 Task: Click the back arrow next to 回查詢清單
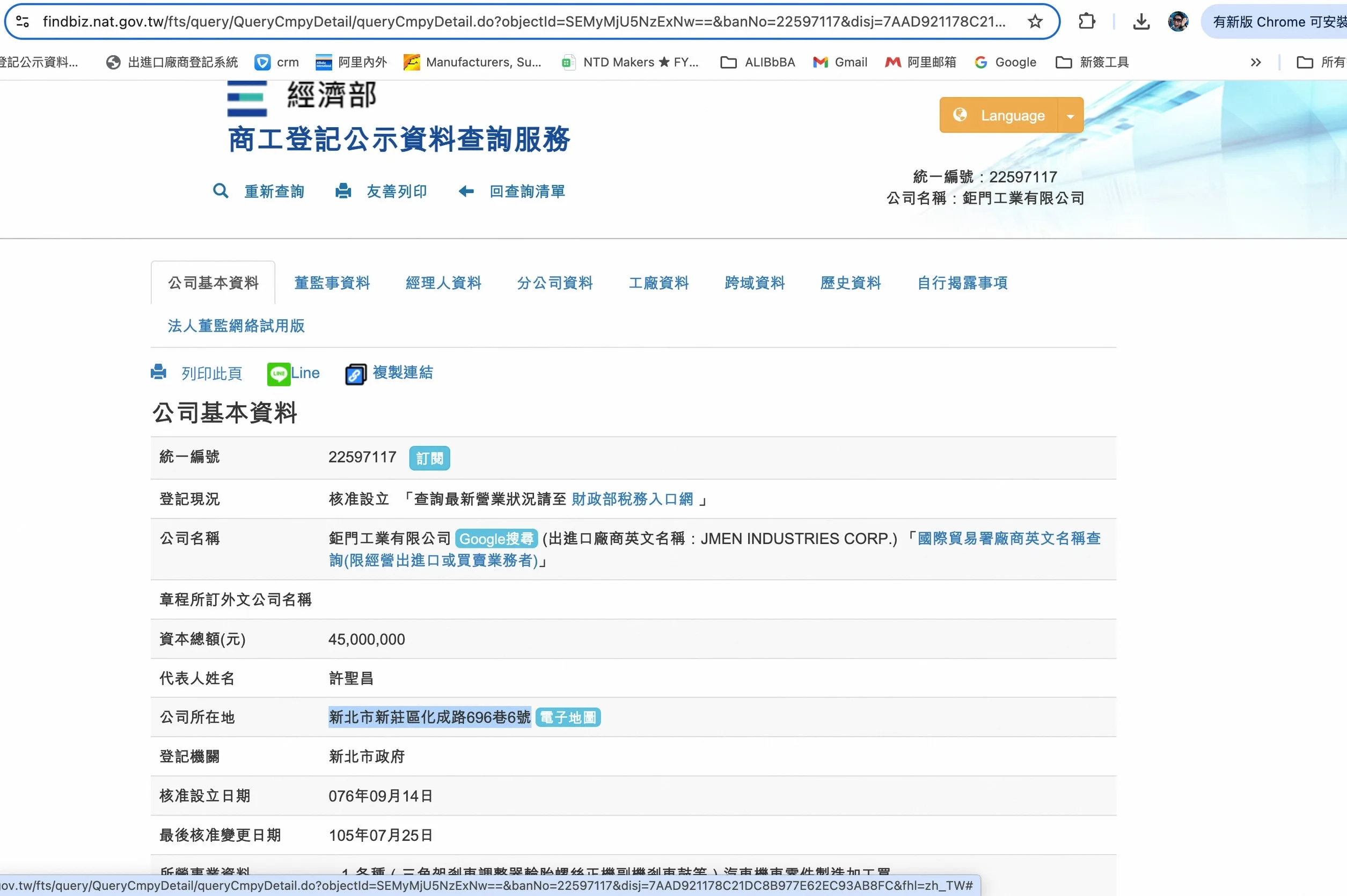(x=466, y=191)
